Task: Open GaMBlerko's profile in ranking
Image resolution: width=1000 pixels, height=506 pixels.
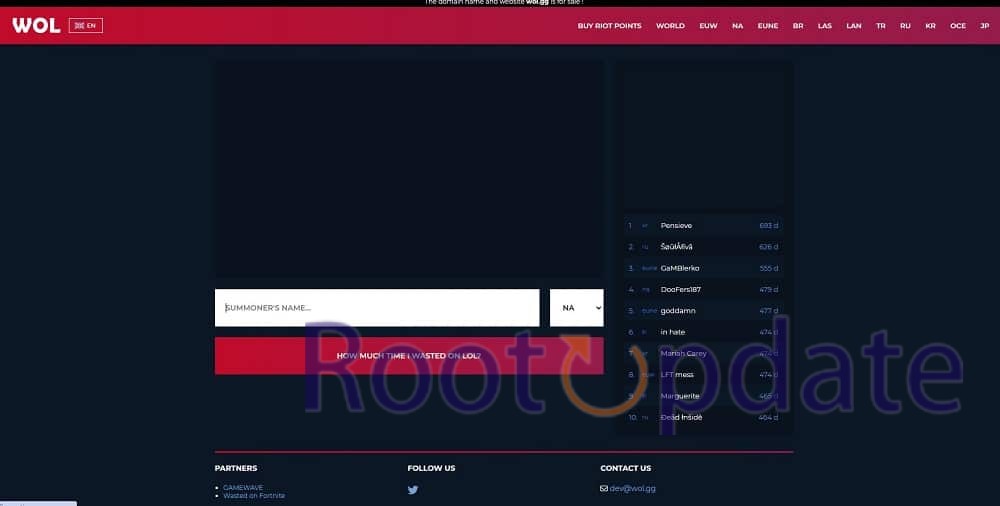Action: click(x=680, y=268)
